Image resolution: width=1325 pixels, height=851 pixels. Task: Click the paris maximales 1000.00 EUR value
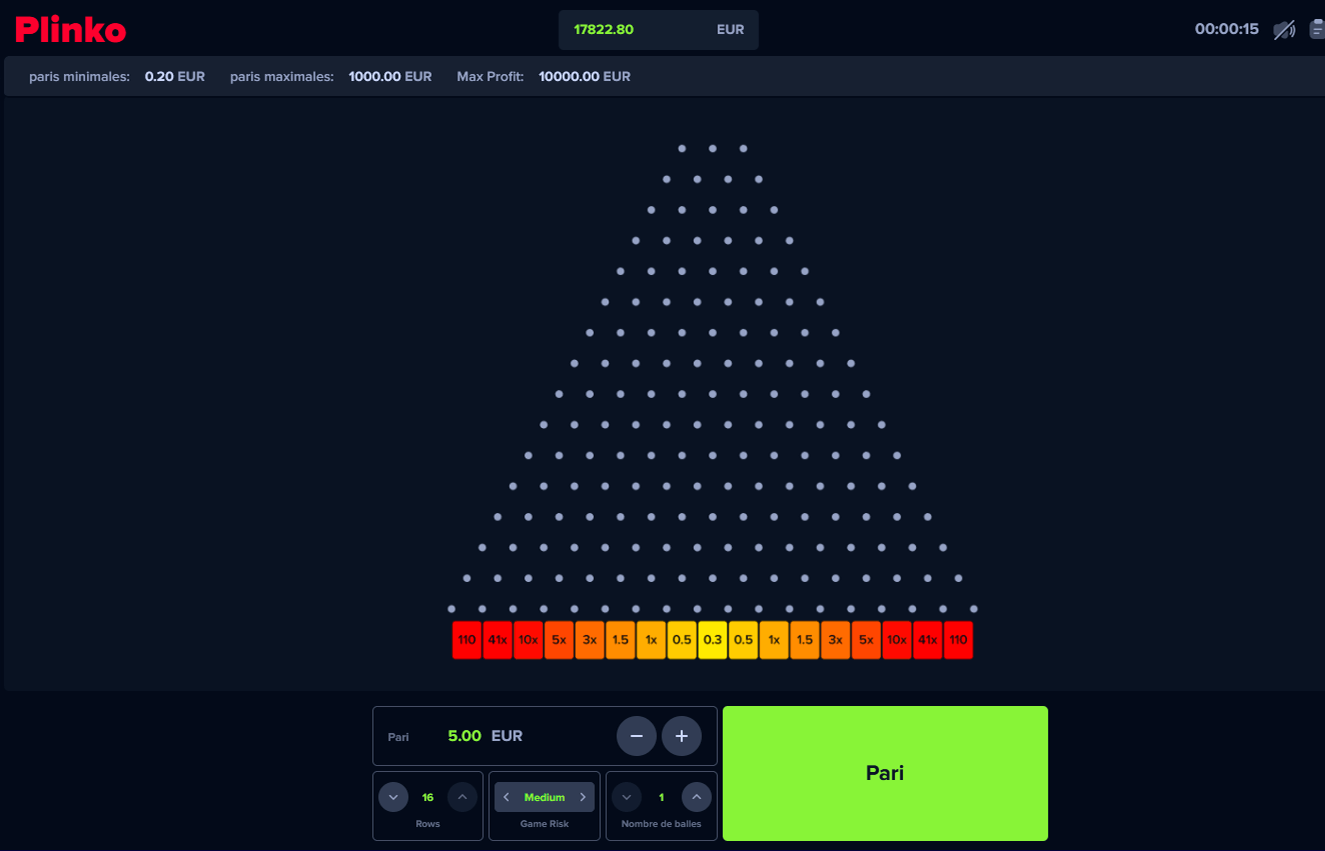pos(390,76)
